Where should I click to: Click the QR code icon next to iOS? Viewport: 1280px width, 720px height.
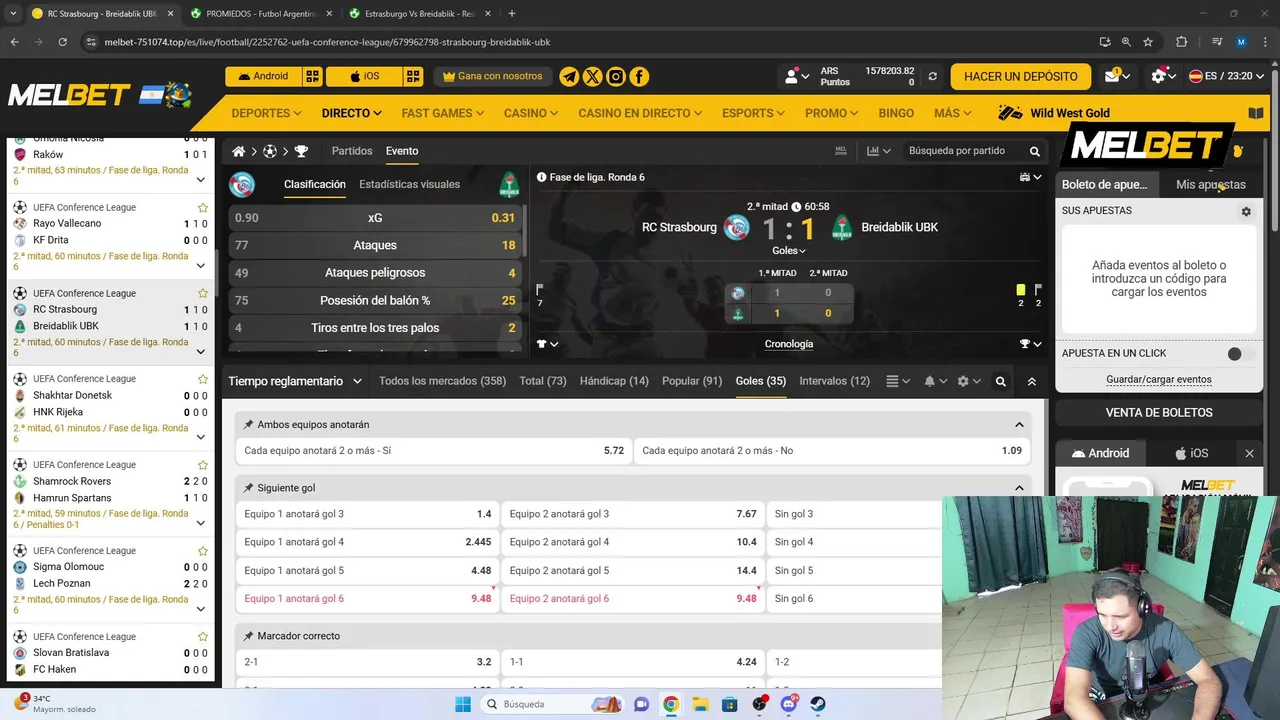pyautogui.click(x=413, y=76)
